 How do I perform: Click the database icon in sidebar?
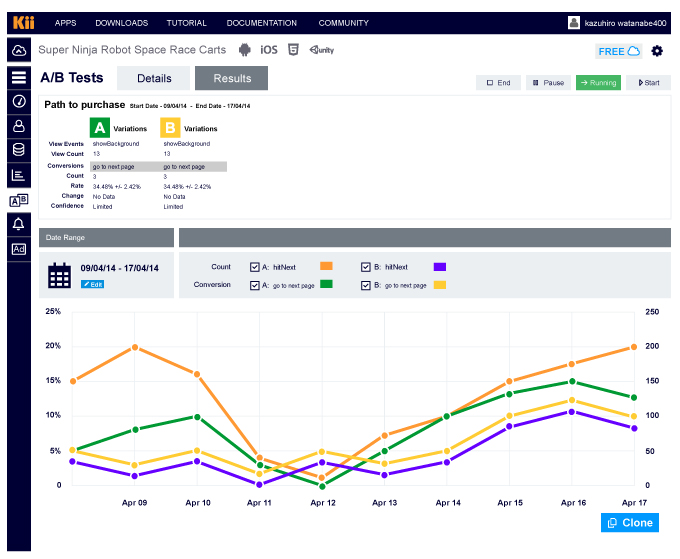(18, 150)
